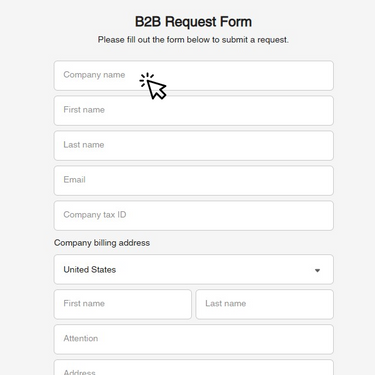This screenshot has width=375, height=375.
Task: Activate the Company tax ID field
Action: [x=194, y=215]
